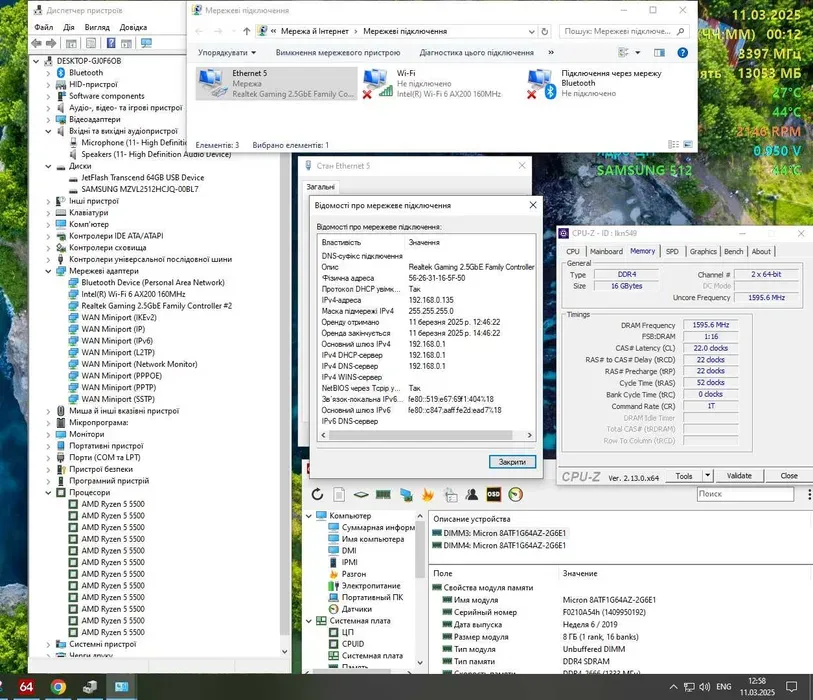
Task: Open the Graphics tab in CPU-Z
Action: (703, 251)
